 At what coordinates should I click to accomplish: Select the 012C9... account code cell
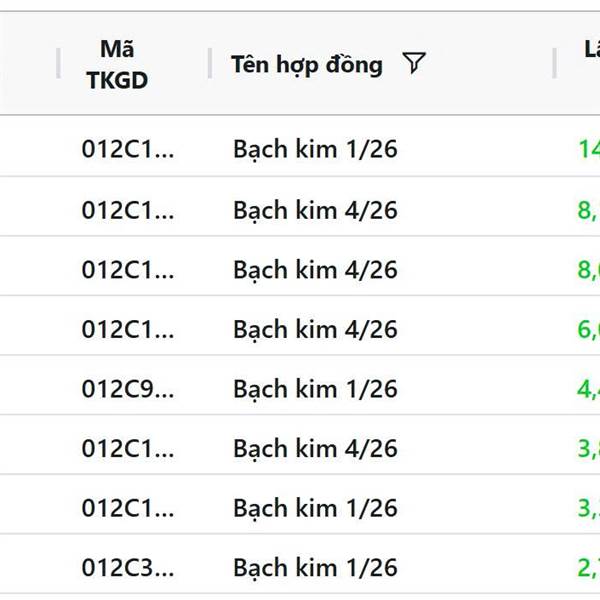(x=127, y=389)
